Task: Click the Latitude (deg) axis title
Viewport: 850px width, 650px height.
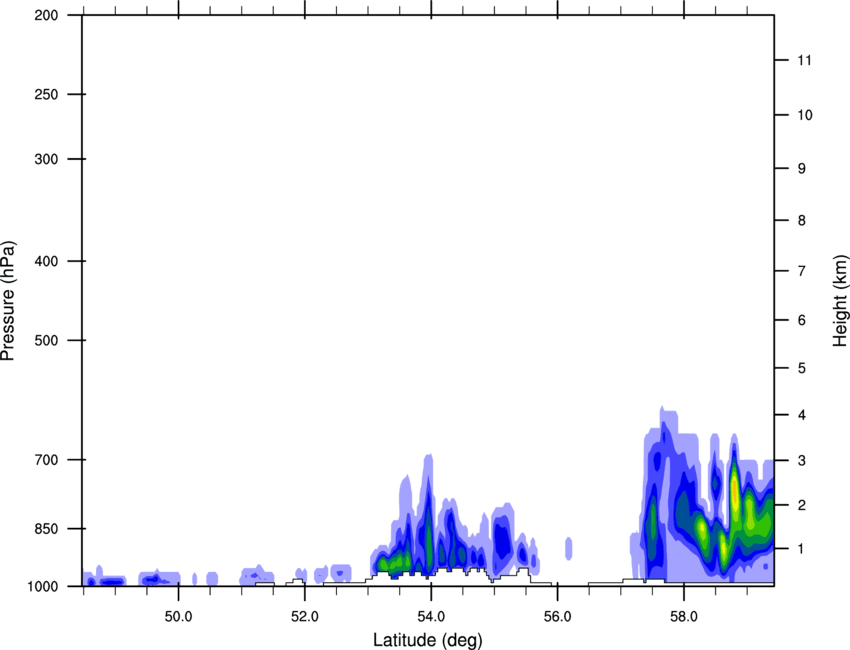Action: [428, 640]
